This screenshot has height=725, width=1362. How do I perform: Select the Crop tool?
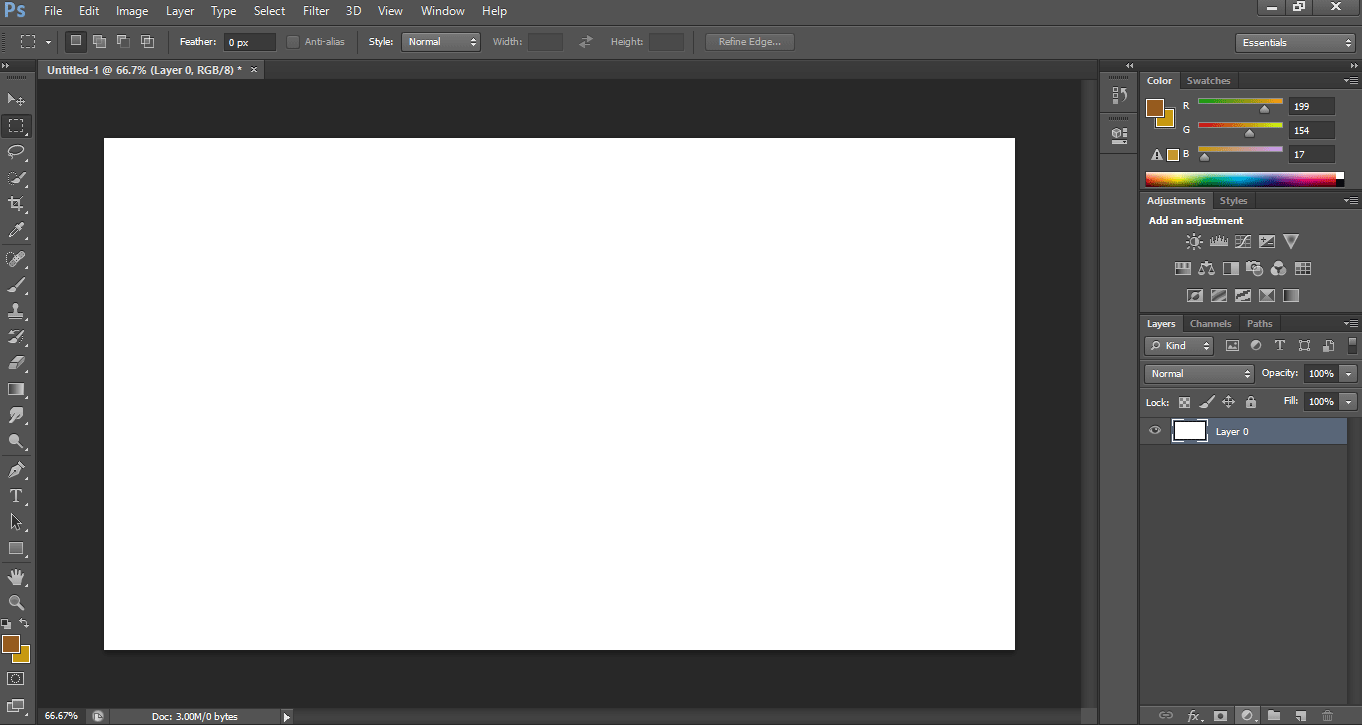click(x=16, y=203)
